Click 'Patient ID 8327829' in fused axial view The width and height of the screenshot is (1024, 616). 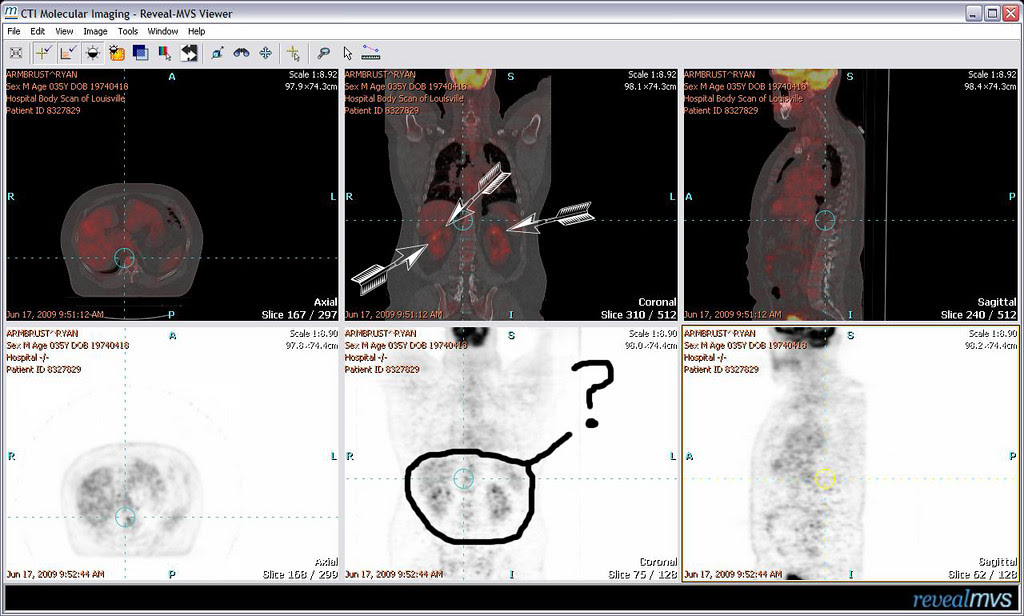pyautogui.click(x=43, y=110)
